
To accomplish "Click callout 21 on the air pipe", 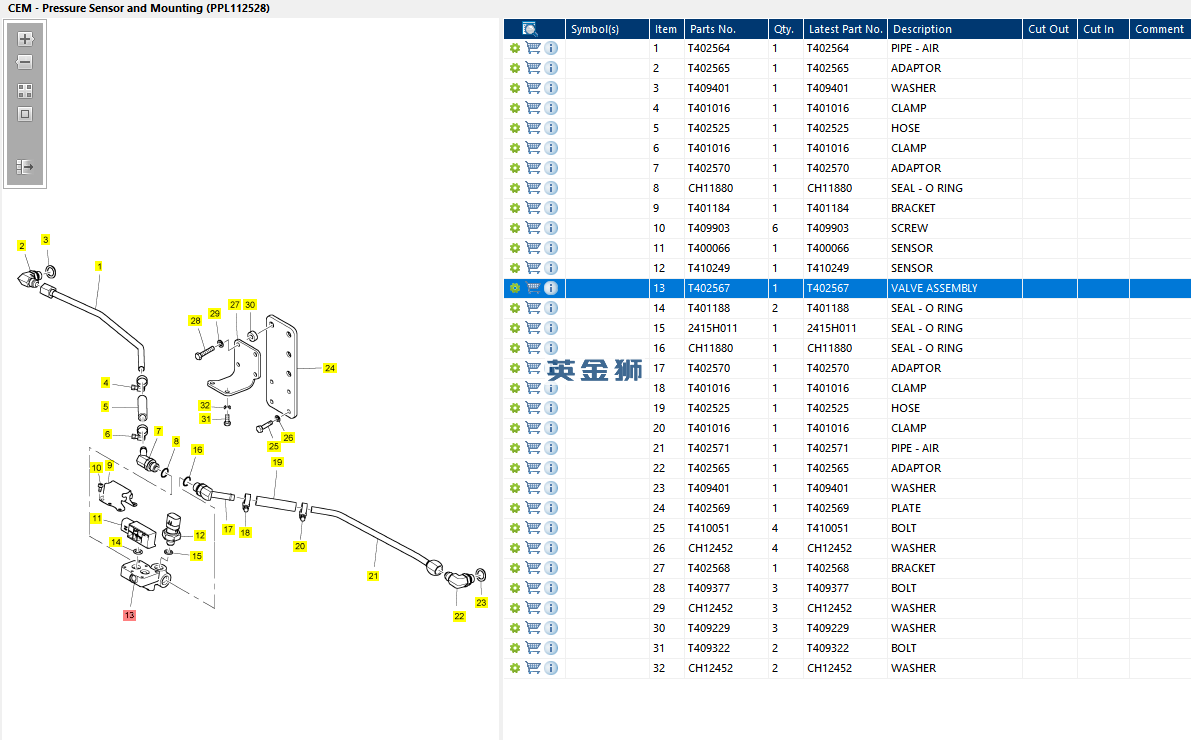I will click(x=373, y=576).
